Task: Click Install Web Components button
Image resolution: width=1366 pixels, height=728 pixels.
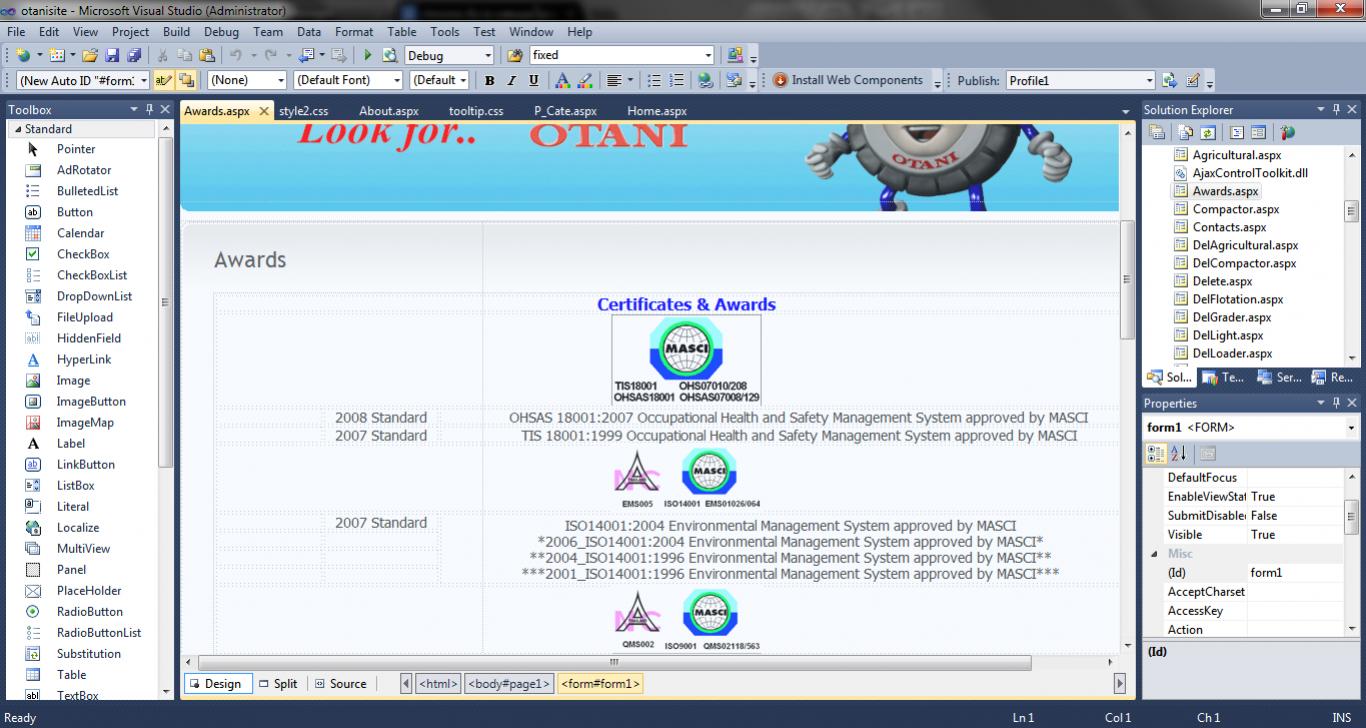Action: click(848, 80)
